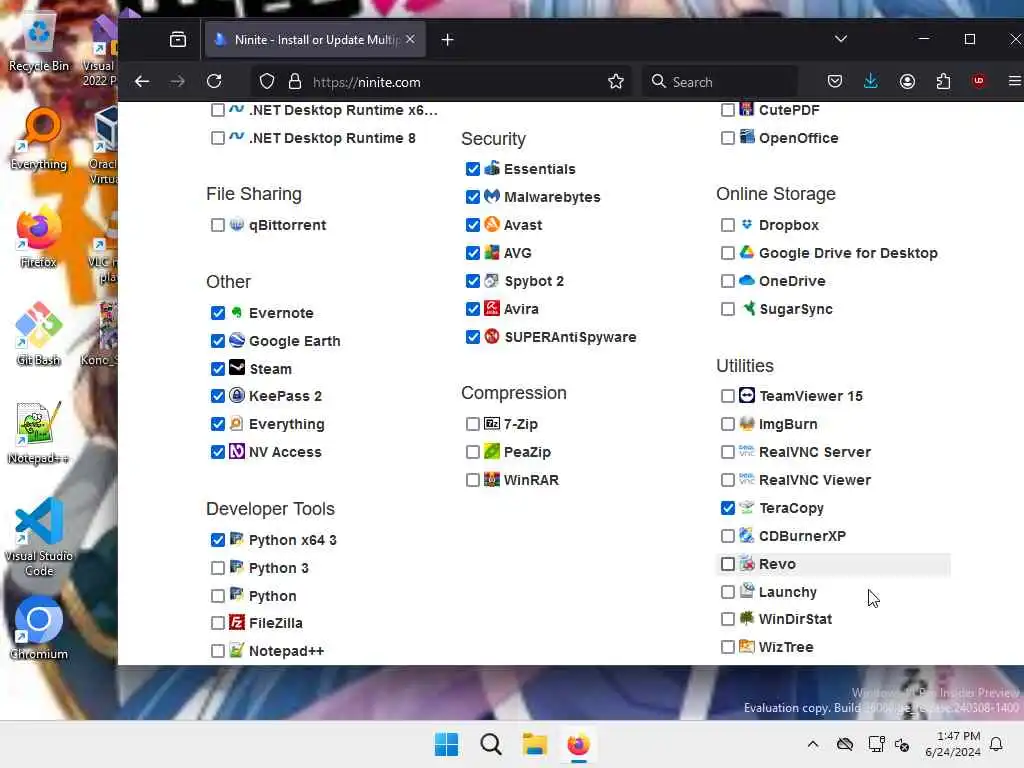Check the Revo checkbox
The height and width of the screenshot is (768, 1024).
point(728,564)
